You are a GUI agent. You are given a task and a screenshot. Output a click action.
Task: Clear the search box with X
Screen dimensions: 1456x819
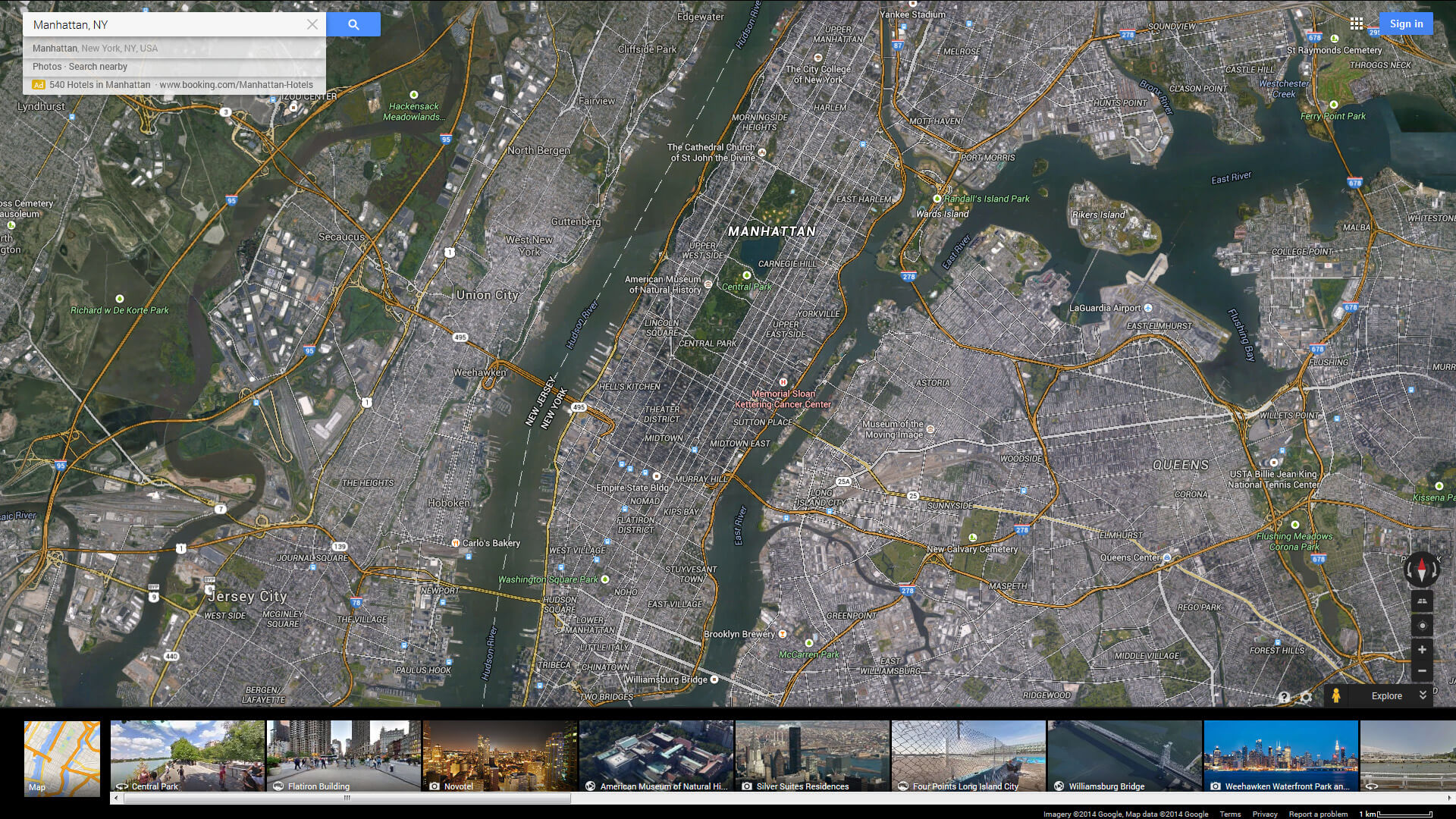(x=312, y=24)
